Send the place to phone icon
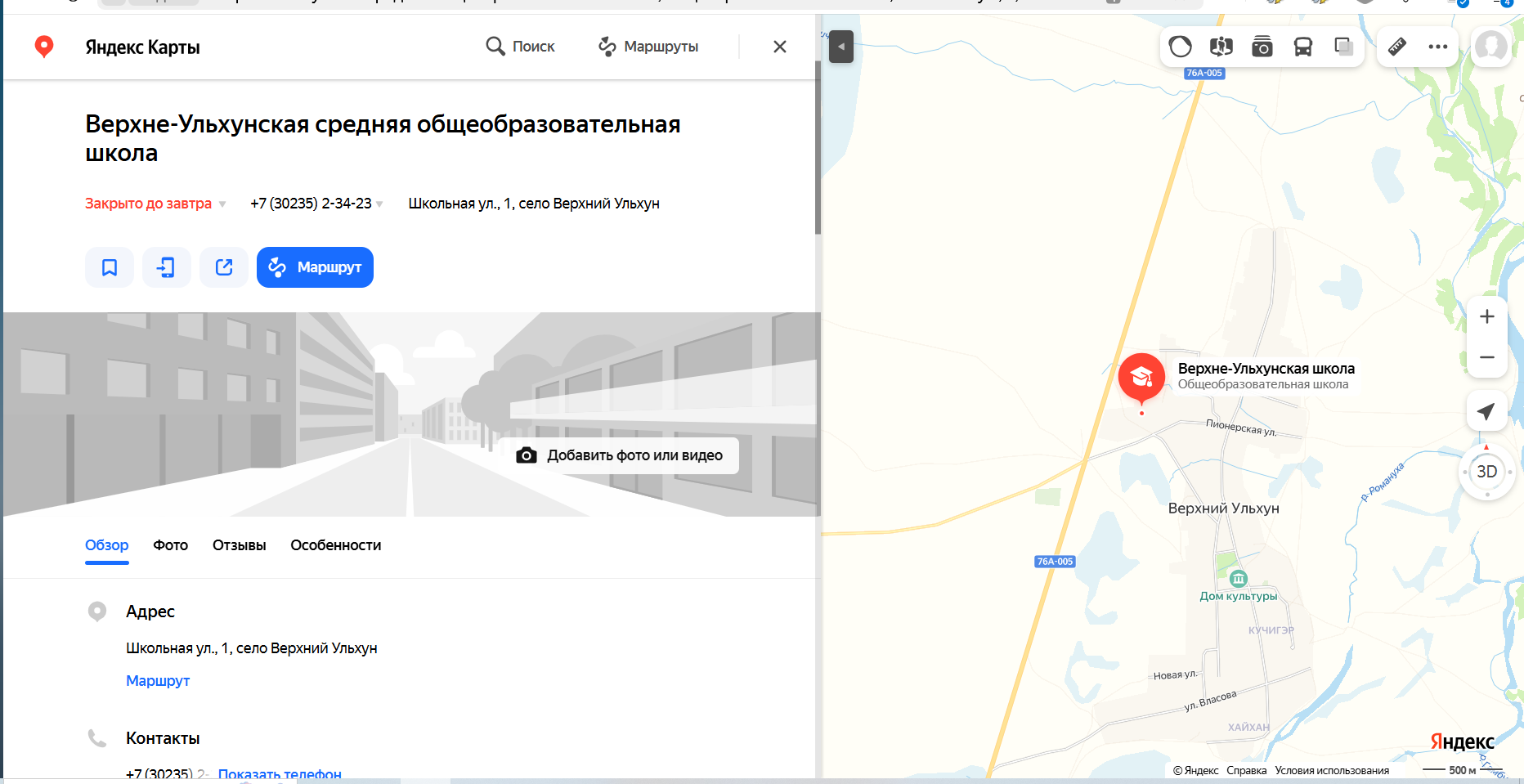Viewport: 1524px width, 784px height. pos(167,267)
